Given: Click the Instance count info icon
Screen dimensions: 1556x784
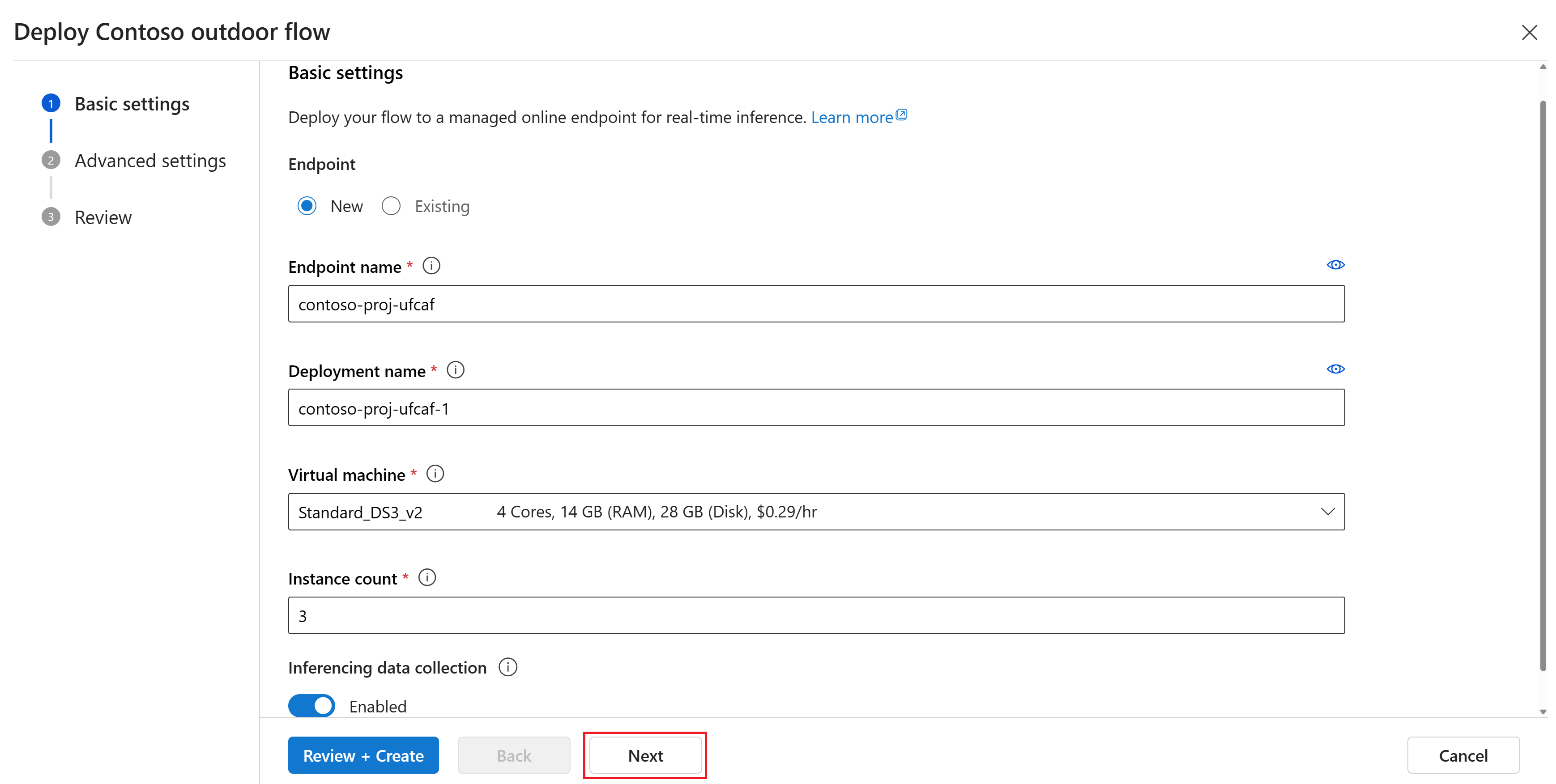Looking at the screenshot, I should click(x=427, y=577).
